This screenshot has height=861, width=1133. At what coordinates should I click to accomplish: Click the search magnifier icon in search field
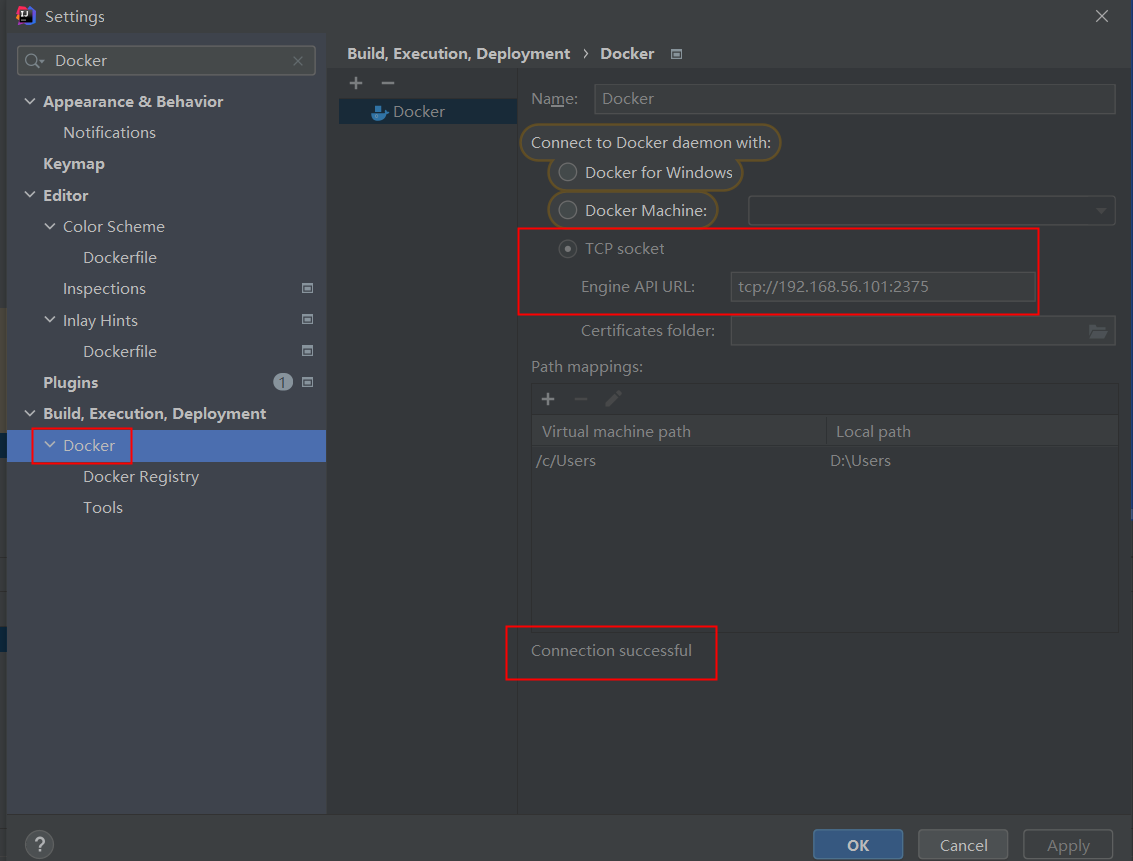pyautogui.click(x=33, y=61)
